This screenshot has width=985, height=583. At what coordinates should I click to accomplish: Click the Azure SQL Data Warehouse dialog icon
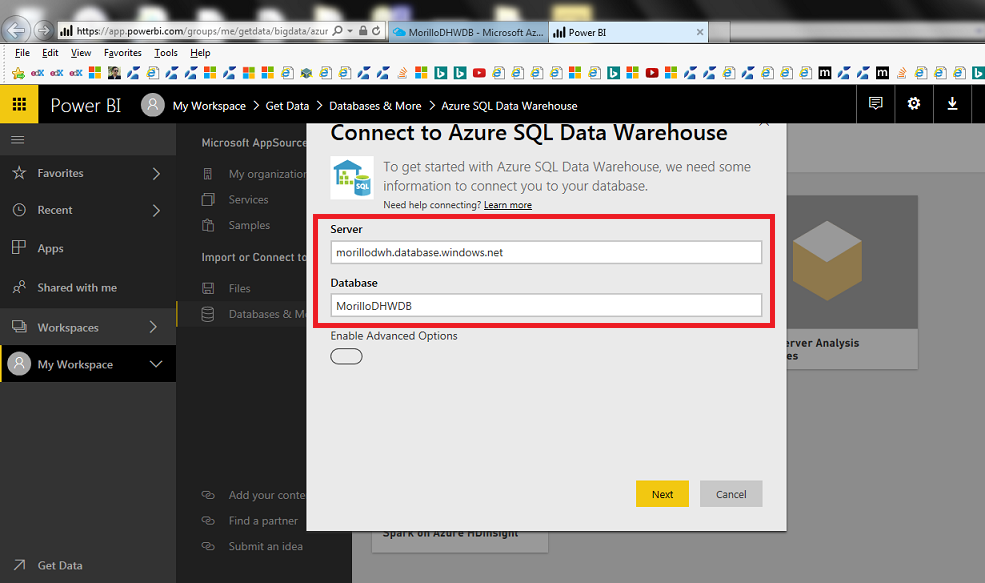tap(352, 178)
